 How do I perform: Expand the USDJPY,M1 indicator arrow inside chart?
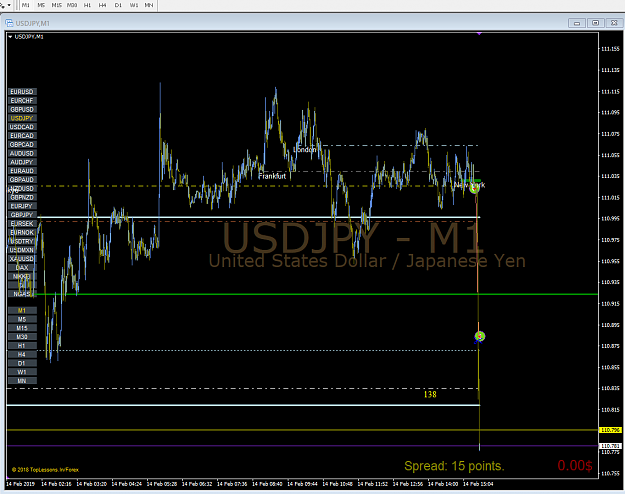10,37
